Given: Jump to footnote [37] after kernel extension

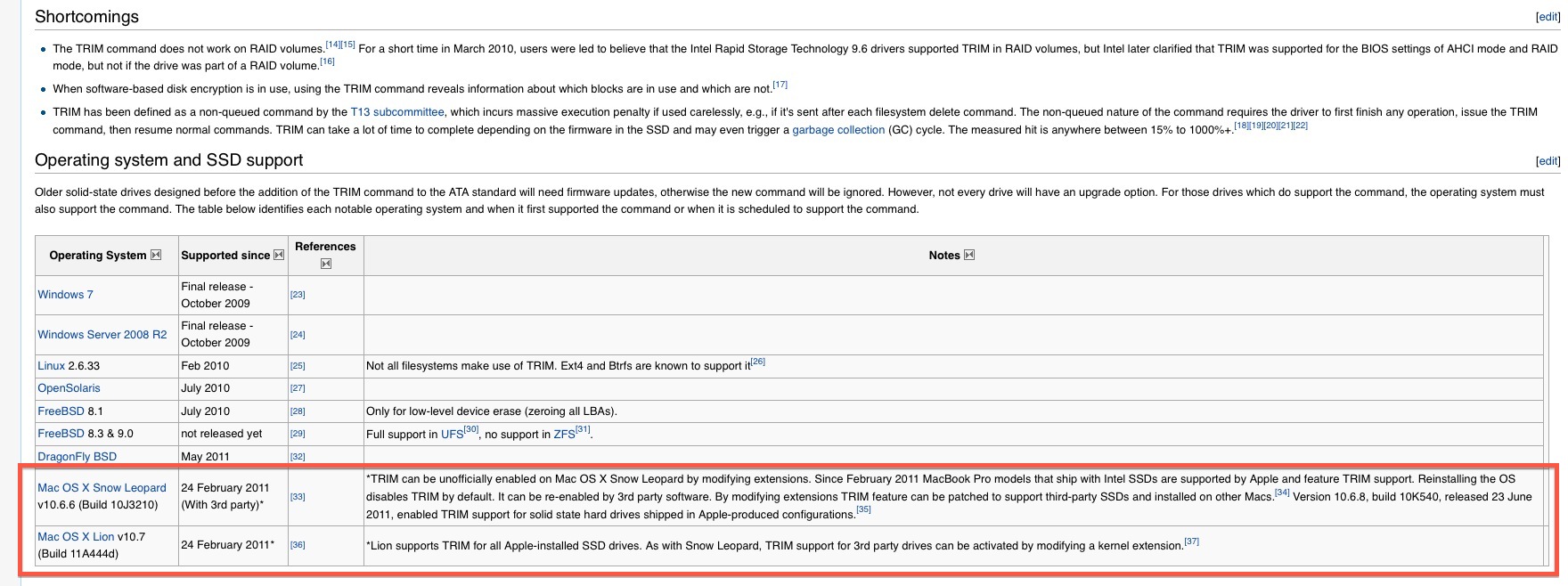Looking at the screenshot, I should pos(1191,541).
